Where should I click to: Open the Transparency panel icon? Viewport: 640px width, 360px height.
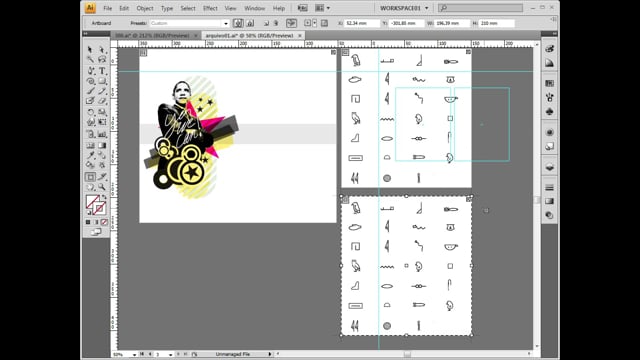click(550, 215)
